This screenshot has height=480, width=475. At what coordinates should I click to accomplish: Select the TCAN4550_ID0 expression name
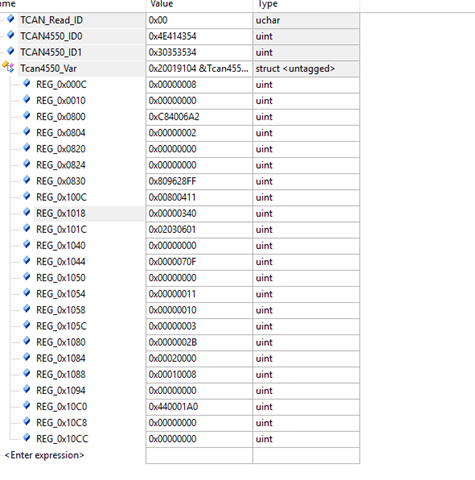click(x=51, y=36)
